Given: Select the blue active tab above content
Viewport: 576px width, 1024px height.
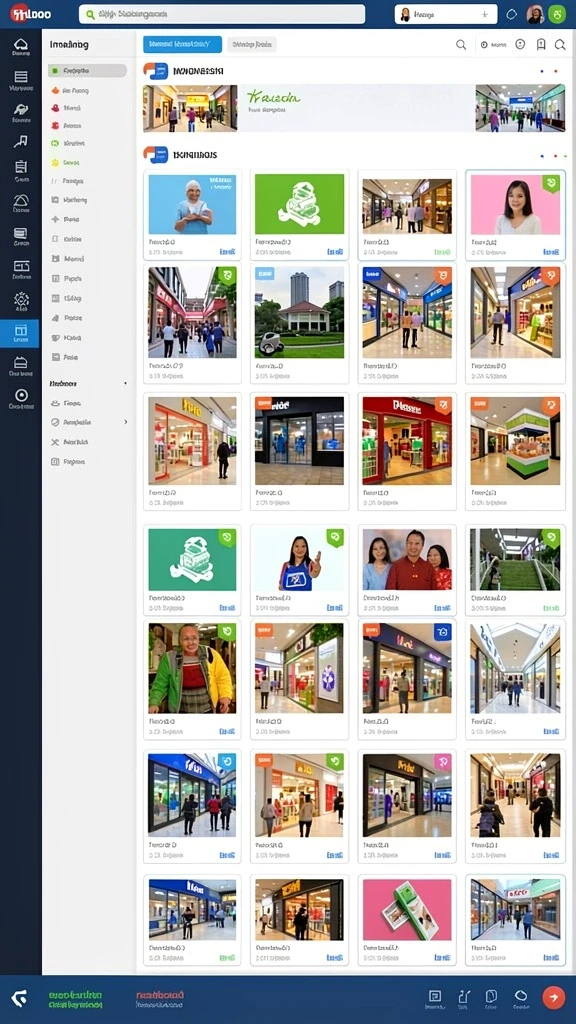Looking at the screenshot, I should 182,44.
